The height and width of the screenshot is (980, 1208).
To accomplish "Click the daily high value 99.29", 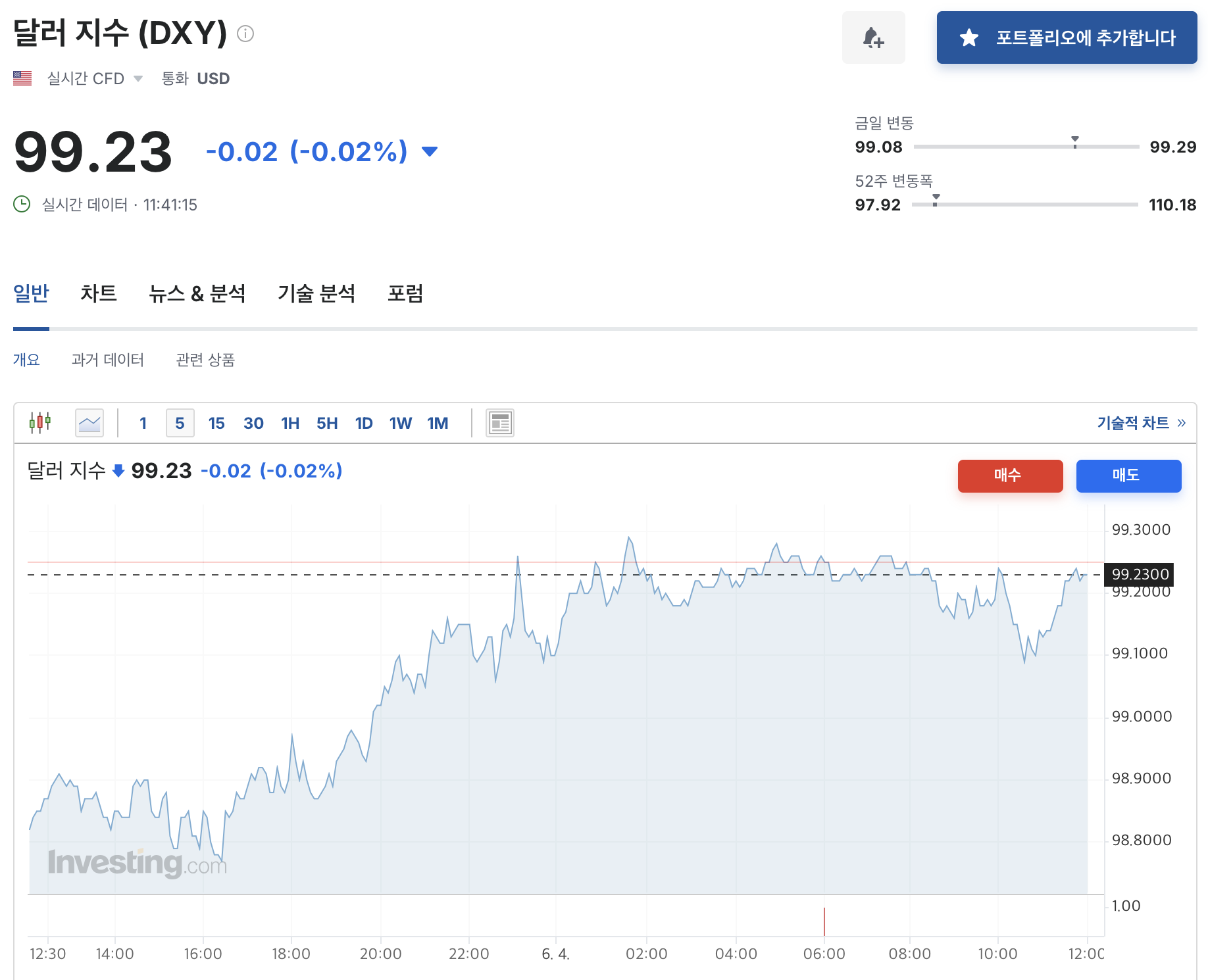I will coord(1172,147).
